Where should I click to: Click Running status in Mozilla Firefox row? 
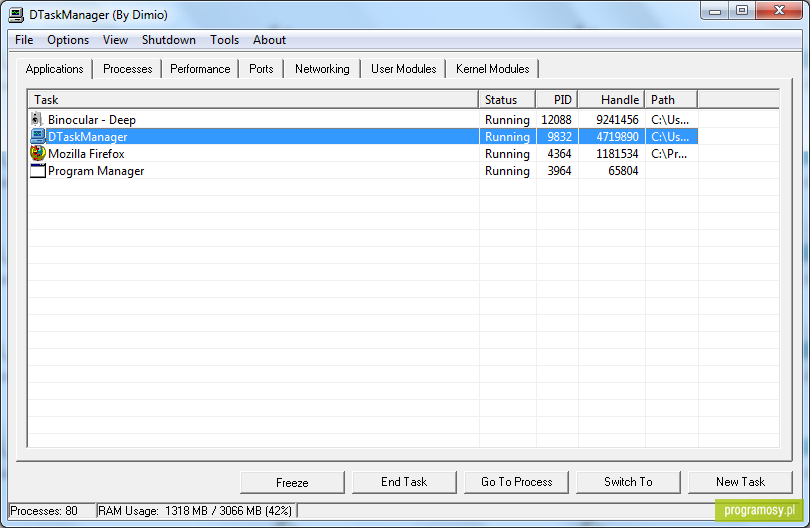click(507, 154)
